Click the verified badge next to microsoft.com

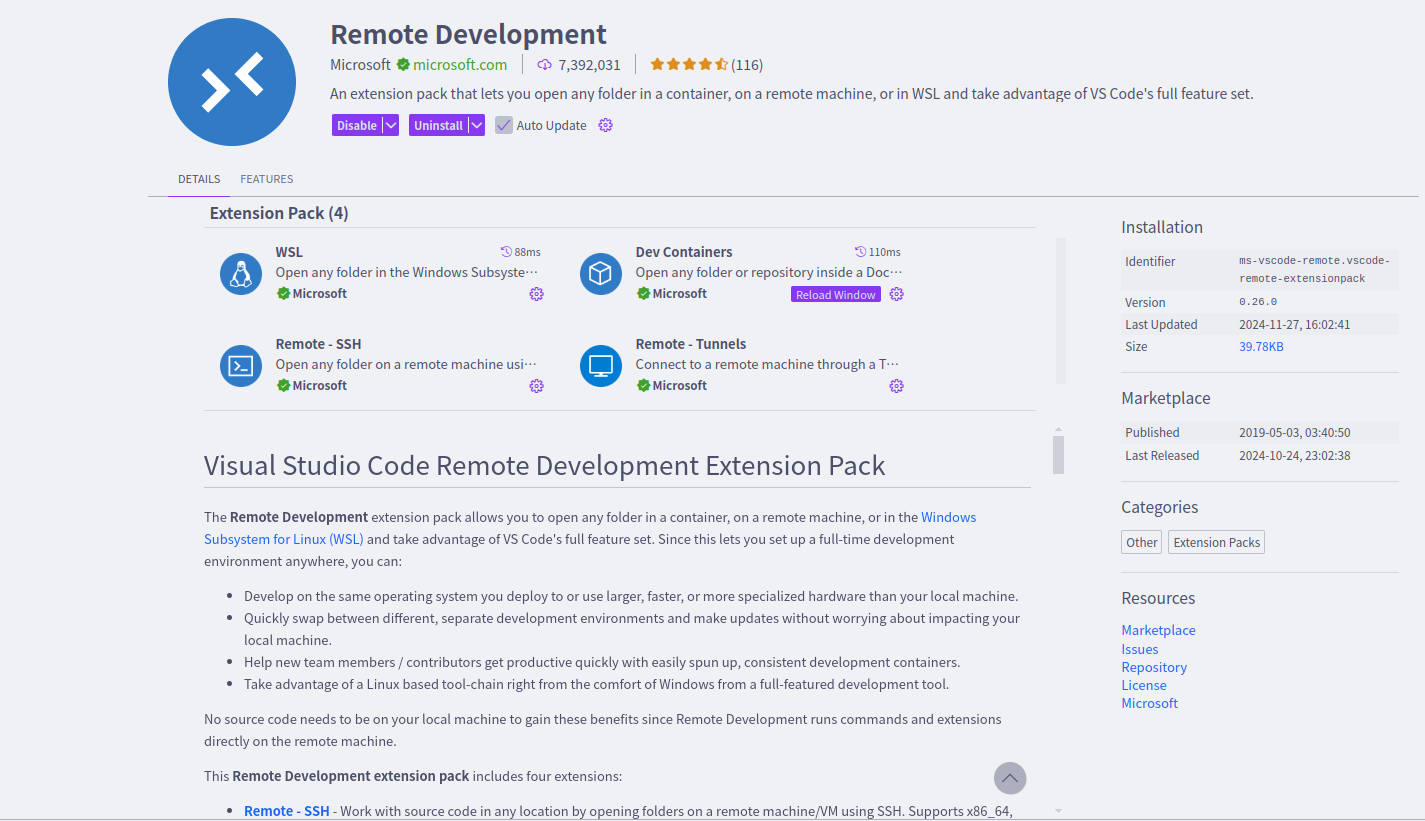coord(405,64)
